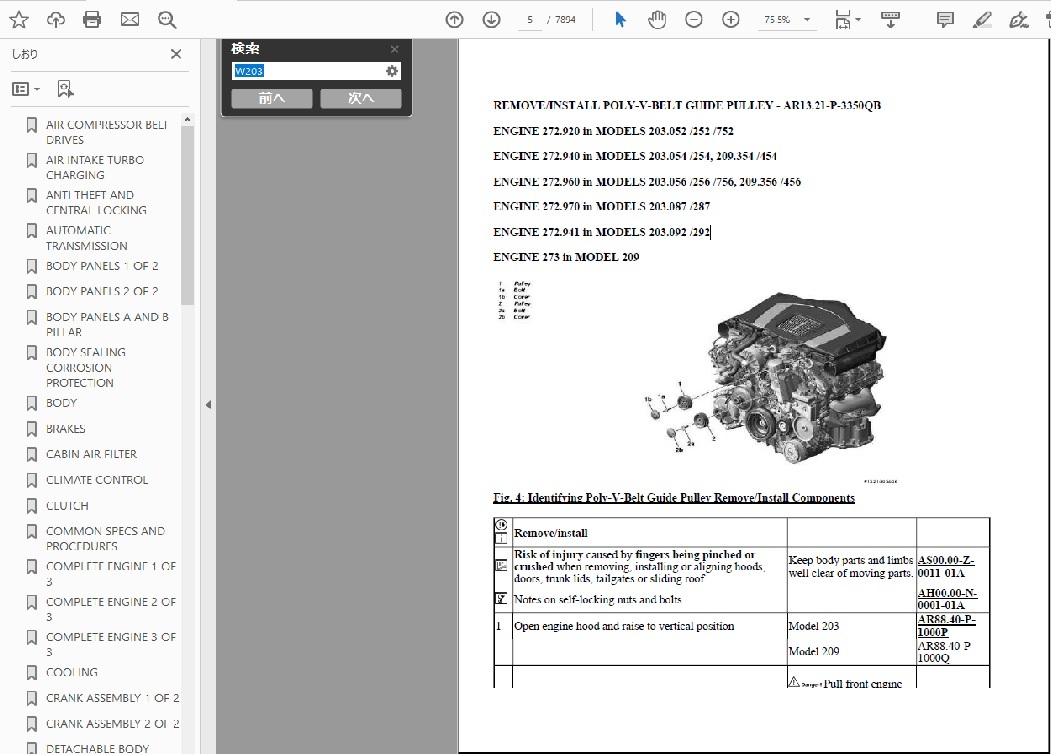Choose the arrow selection tool
This screenshot has height=754, width=1051.
(x=620, y=19)
